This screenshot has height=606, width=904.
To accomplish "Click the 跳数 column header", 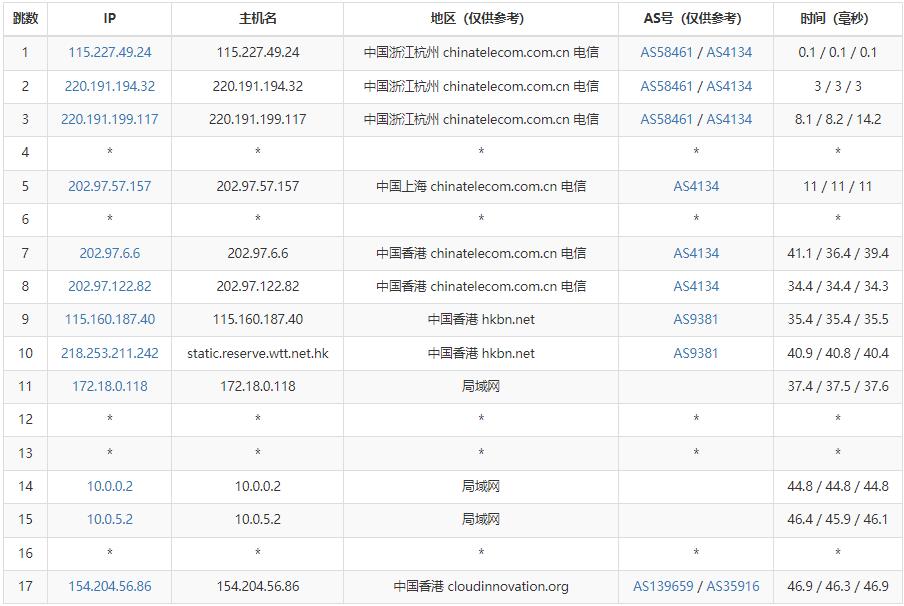I will [x=25, y=18].
